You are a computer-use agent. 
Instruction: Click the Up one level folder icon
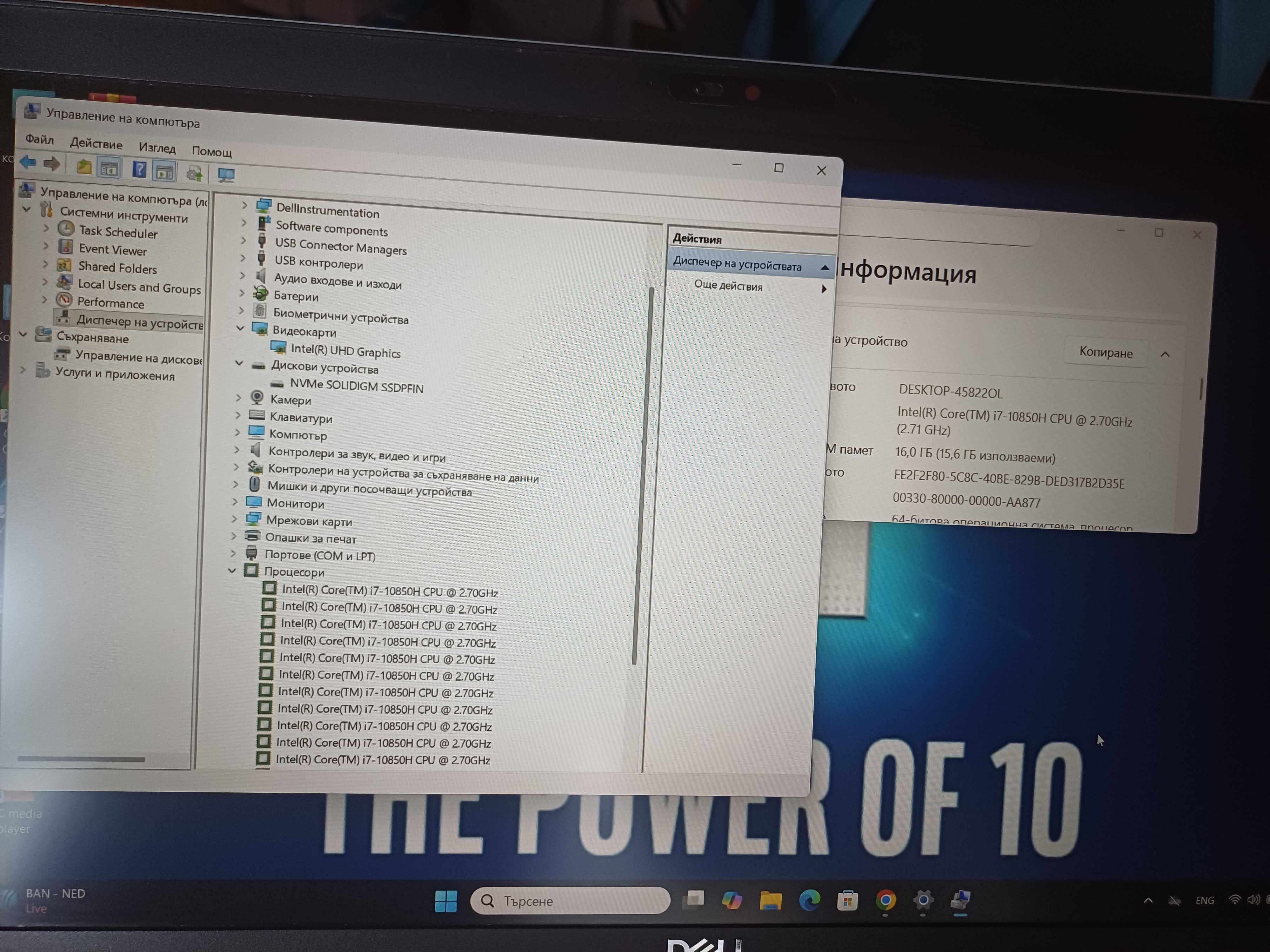click(84, 166)
